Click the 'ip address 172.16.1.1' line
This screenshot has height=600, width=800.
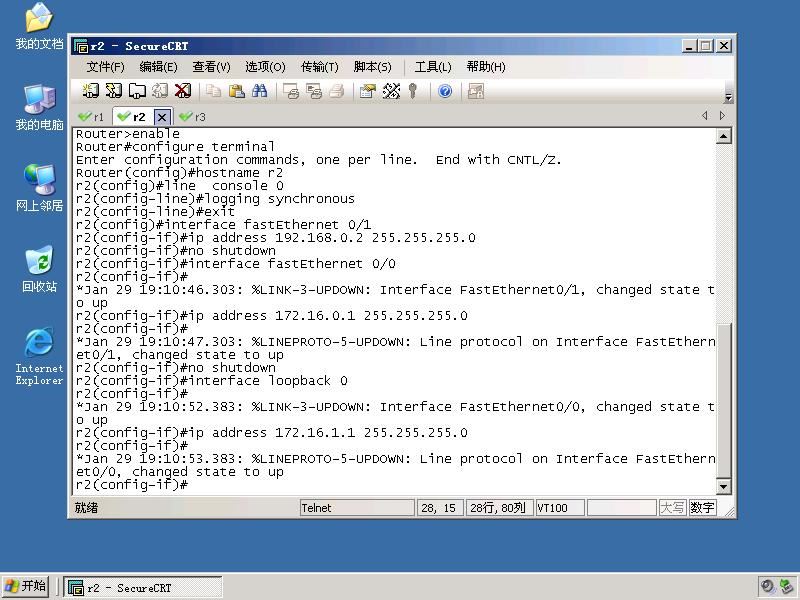(271, 433)
